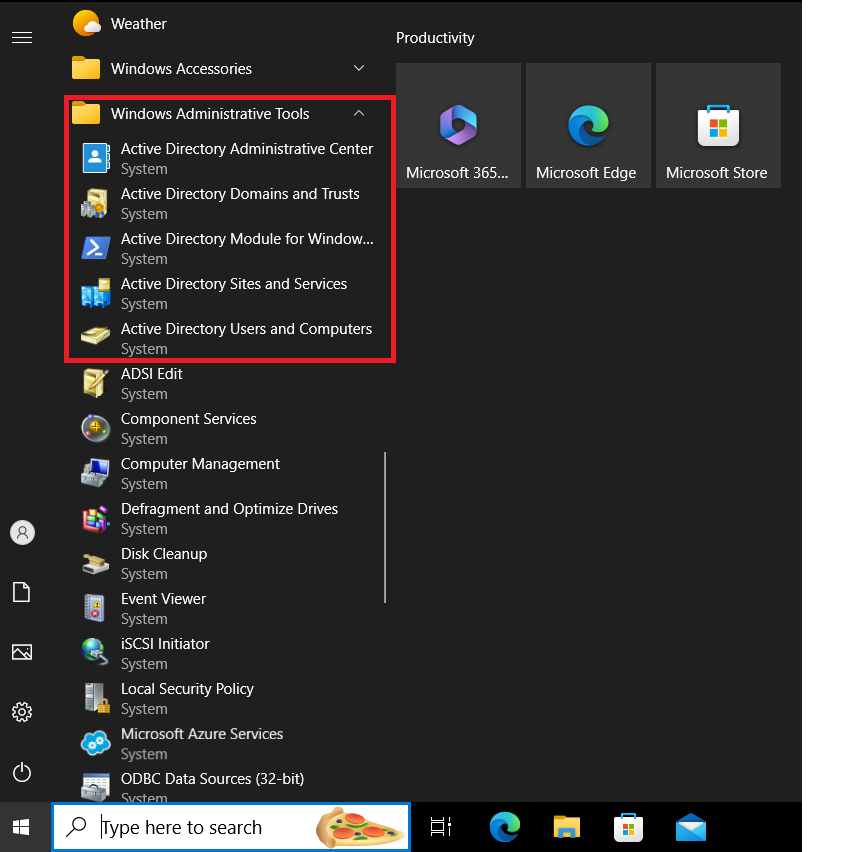Select the 'Event Viewer' label
This screenshot has height=852, width=866.
pyautogui.click(x=163, y=599)
